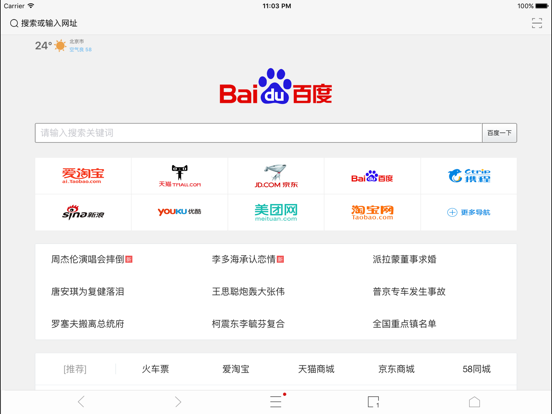Open the browser menu hamburger icon
This screenshot has width=552, height=414.
[x=276, y=402]
